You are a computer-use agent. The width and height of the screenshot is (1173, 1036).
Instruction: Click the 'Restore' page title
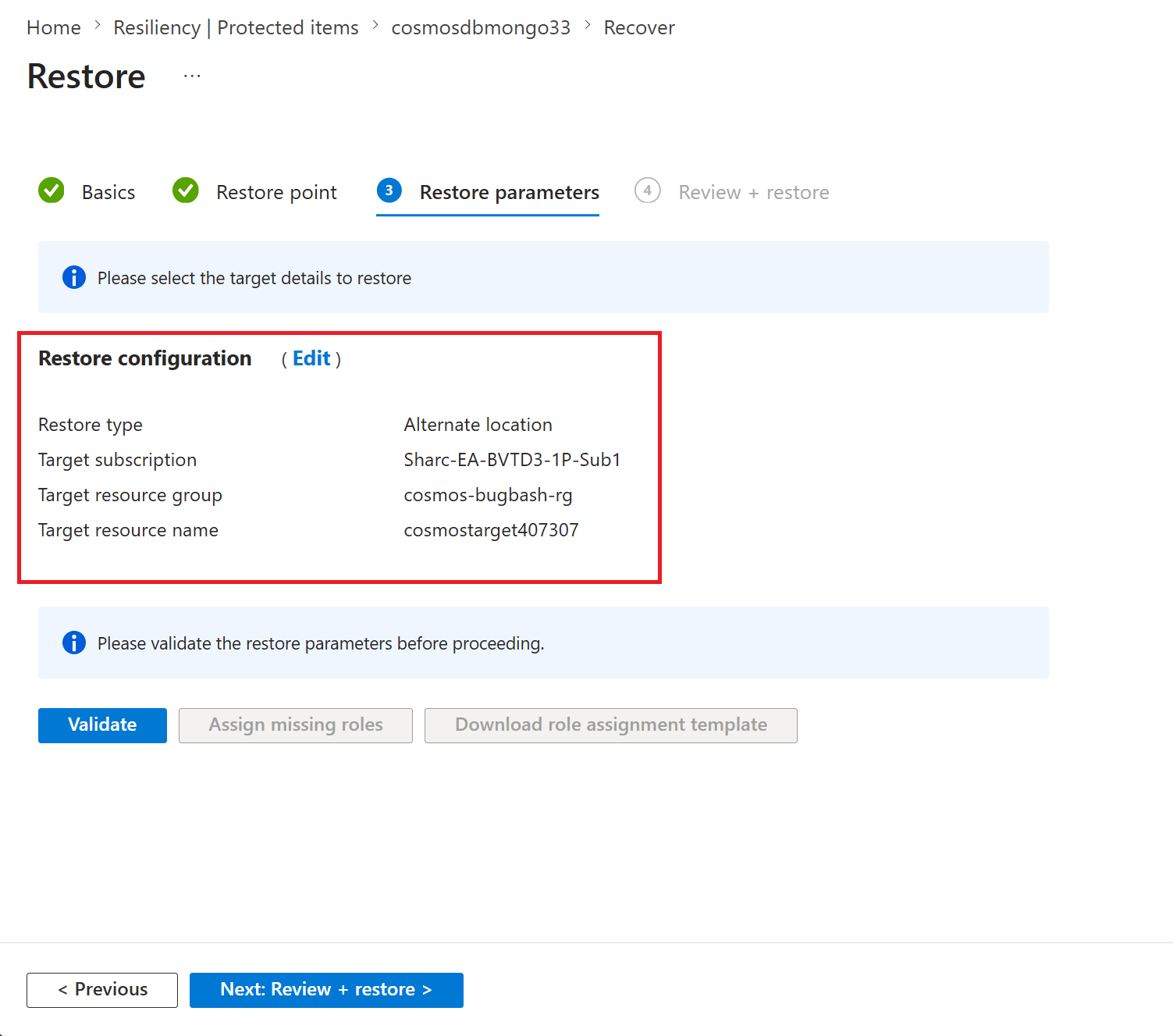point(86,77)
